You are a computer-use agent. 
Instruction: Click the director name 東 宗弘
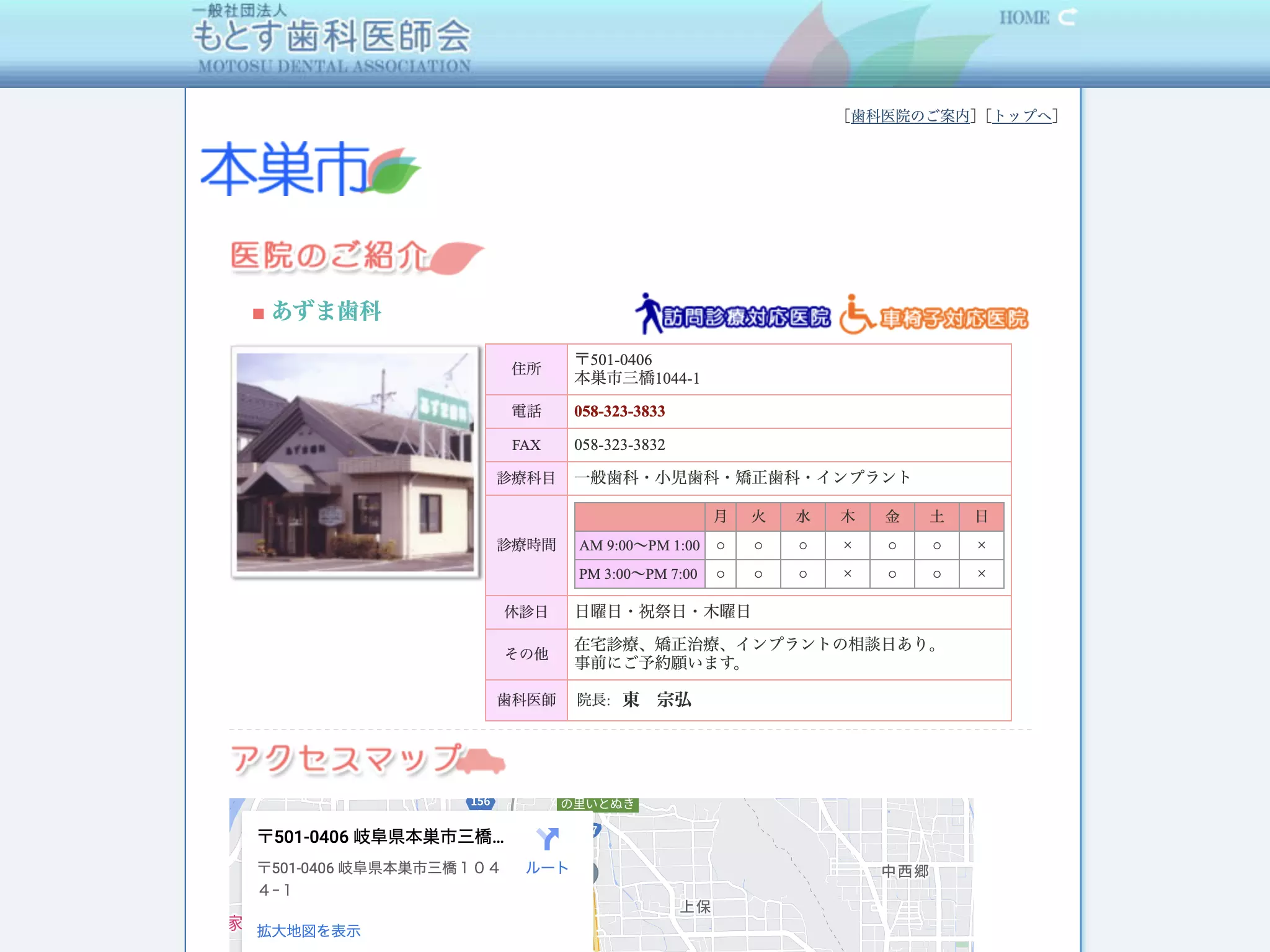[x=657, y=700]
